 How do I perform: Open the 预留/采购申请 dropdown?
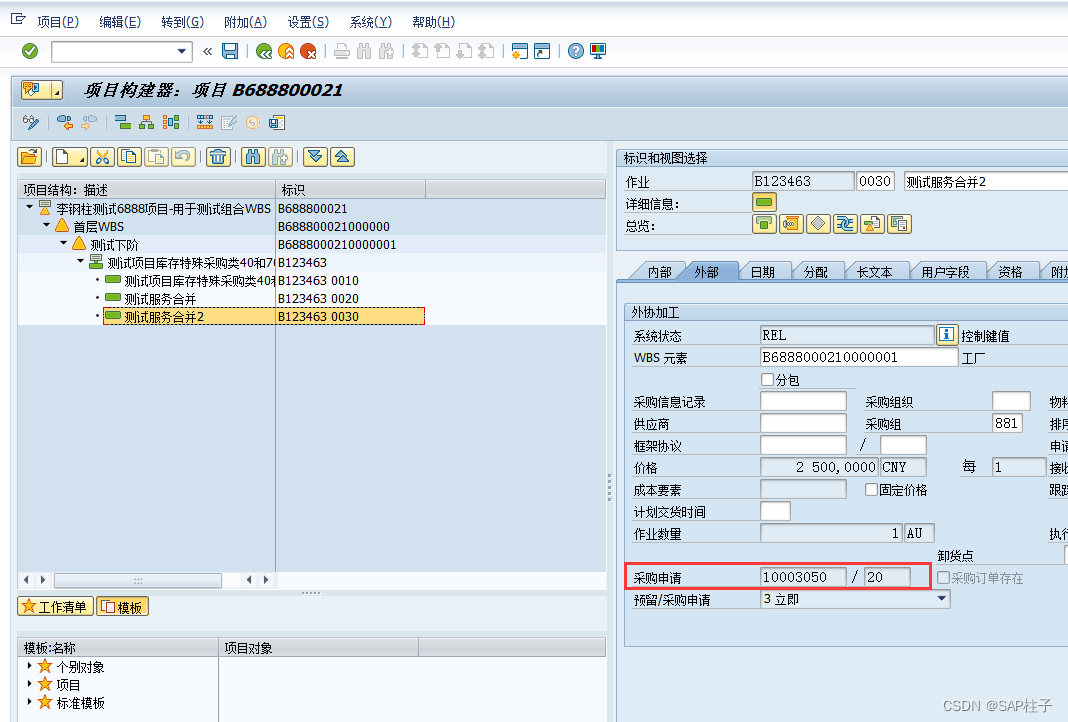(942, 599)
